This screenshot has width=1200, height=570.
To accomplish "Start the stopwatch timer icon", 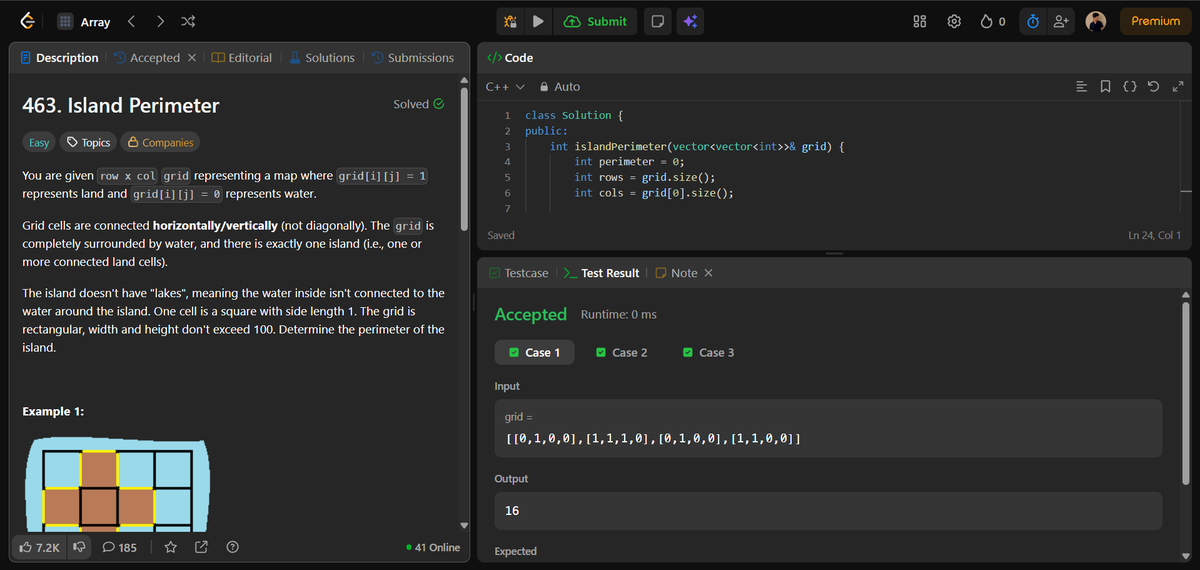I will tap(1032, 21).
